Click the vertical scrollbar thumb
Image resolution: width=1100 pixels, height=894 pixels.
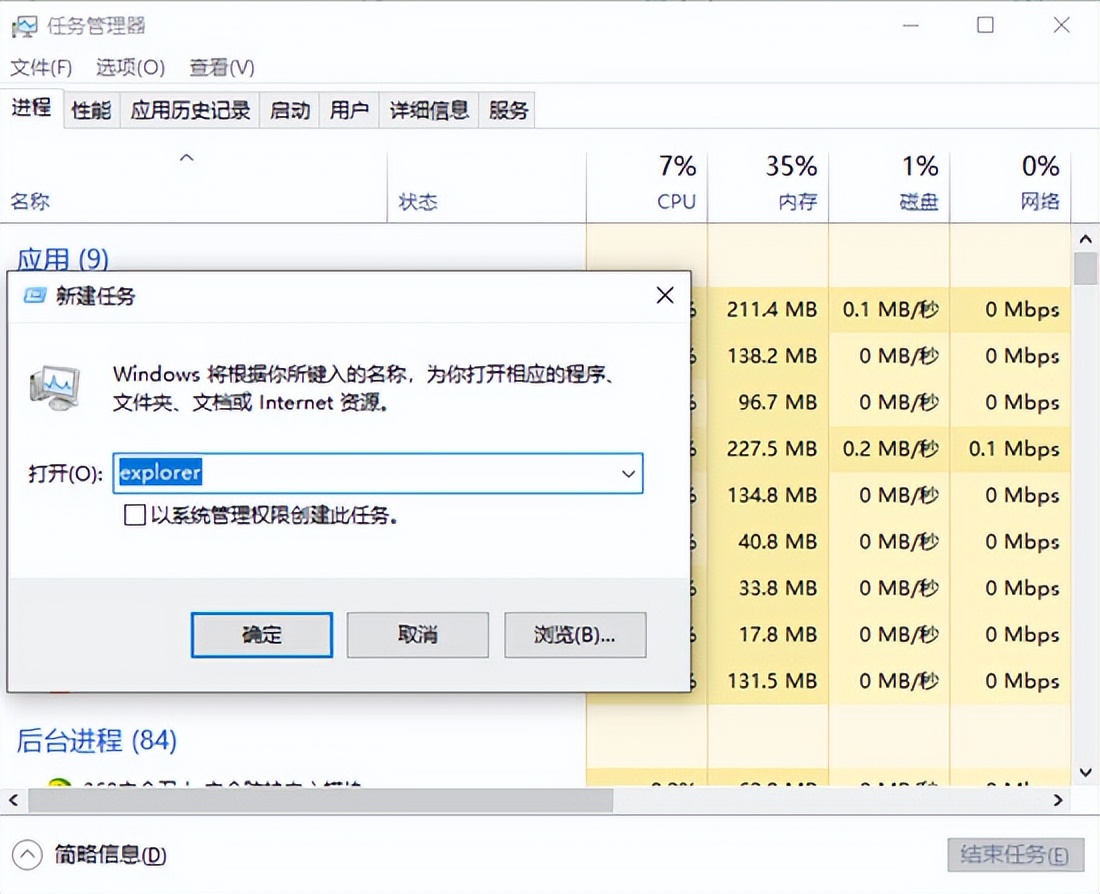pyautogui.click(x=1085, y=269)
